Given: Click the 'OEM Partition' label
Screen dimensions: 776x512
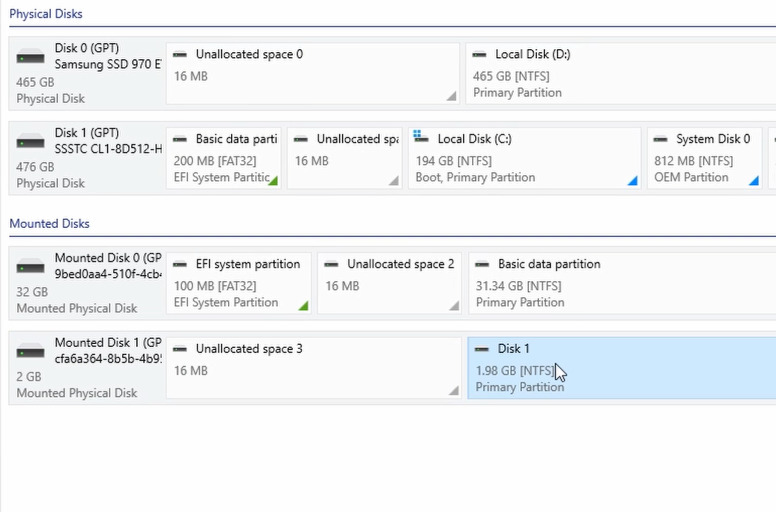Looking at the screenshot, I should click(691, 177).
